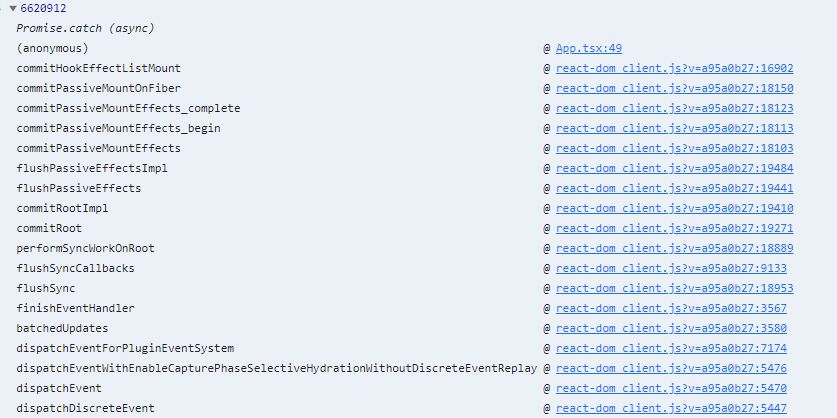
Task: Open react-dom_client.js link at line 18150
Action: click(x=674, y=88)
